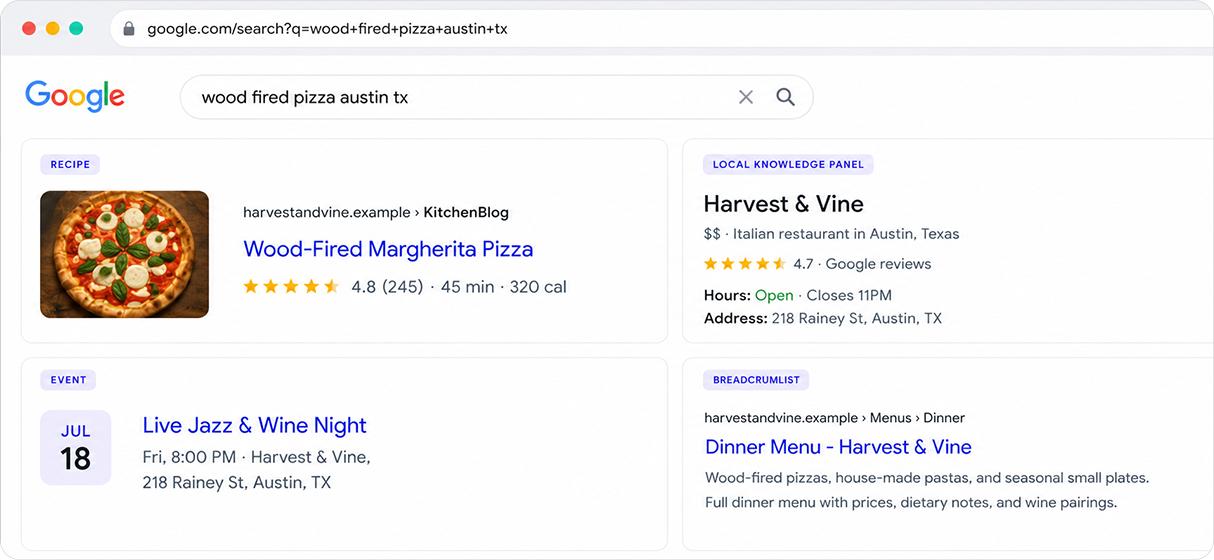Image resolution: width=1214 pixels, height=560 pixels.
Task: Click the LOCAL KNOWLEDGE PANEL badge
Action: point(788,164)
